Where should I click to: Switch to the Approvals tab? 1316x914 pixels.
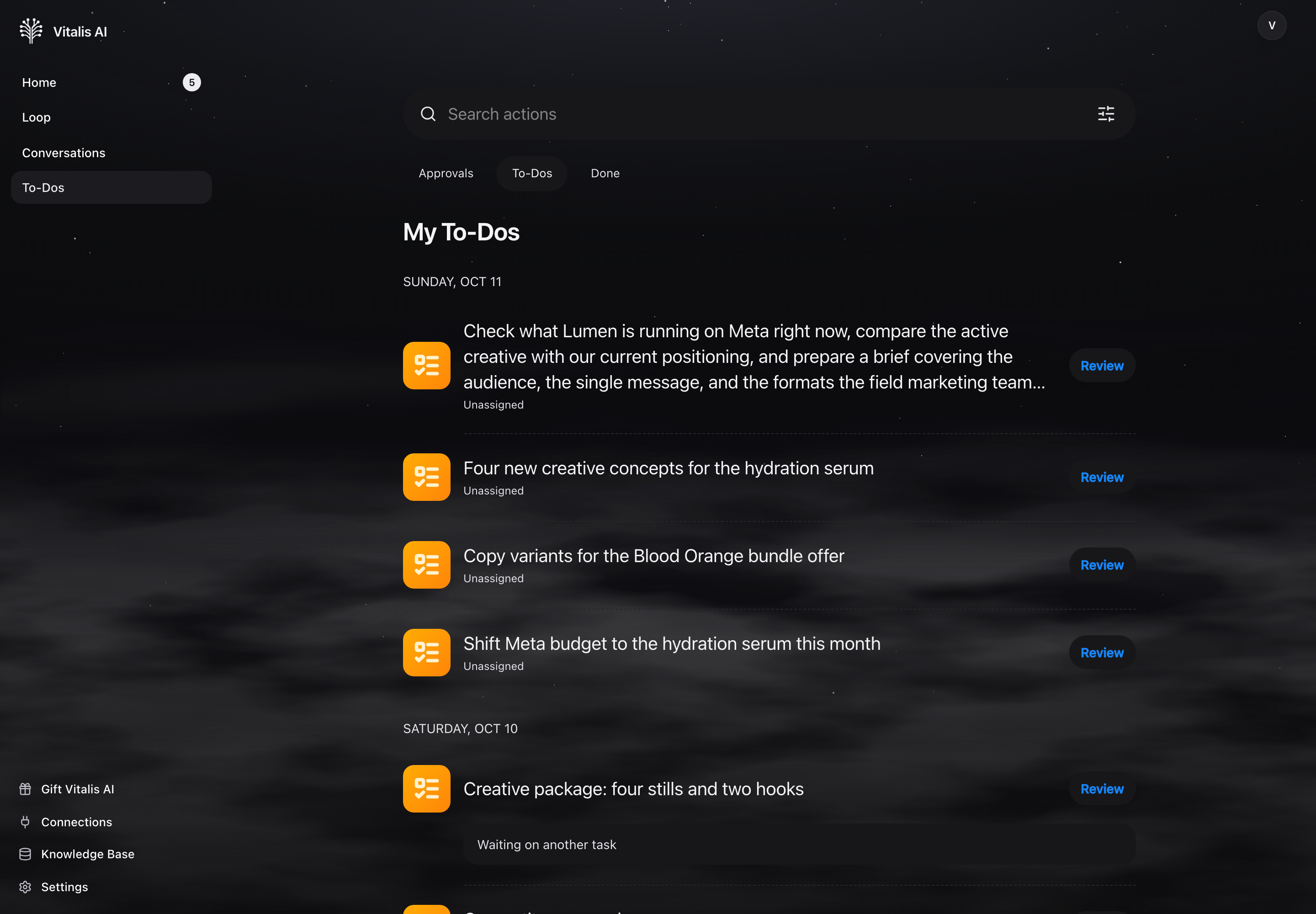446,174
